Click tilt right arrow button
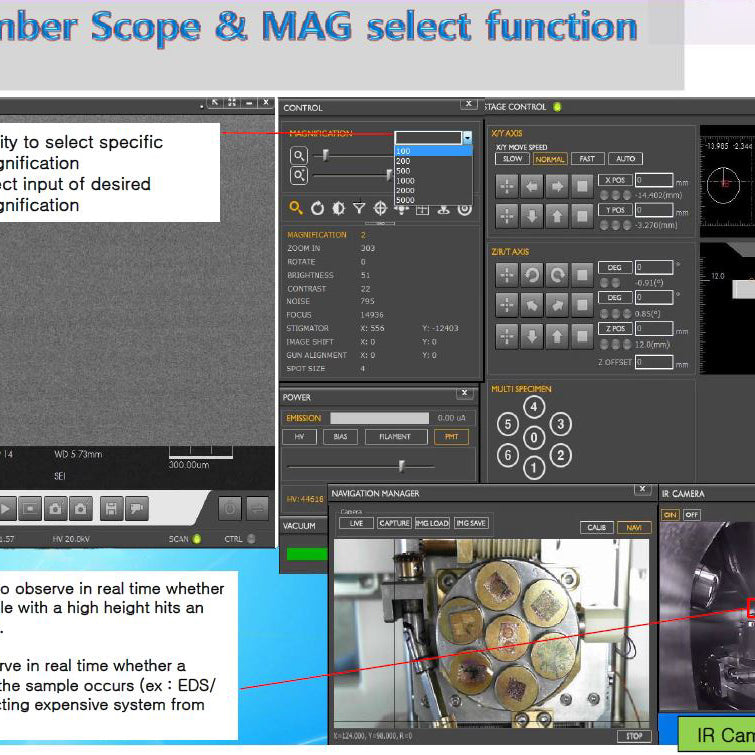This screenshot has height=755, width=755. [x=557, y=305]
